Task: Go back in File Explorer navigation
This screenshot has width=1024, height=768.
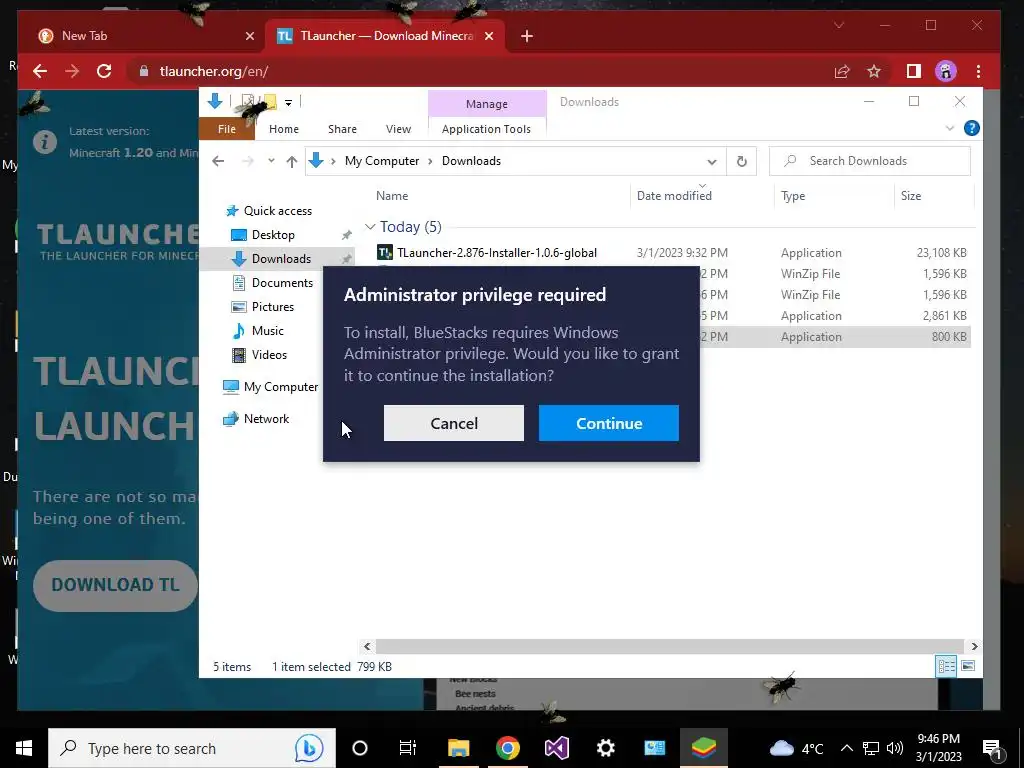Action: (218, 161)
